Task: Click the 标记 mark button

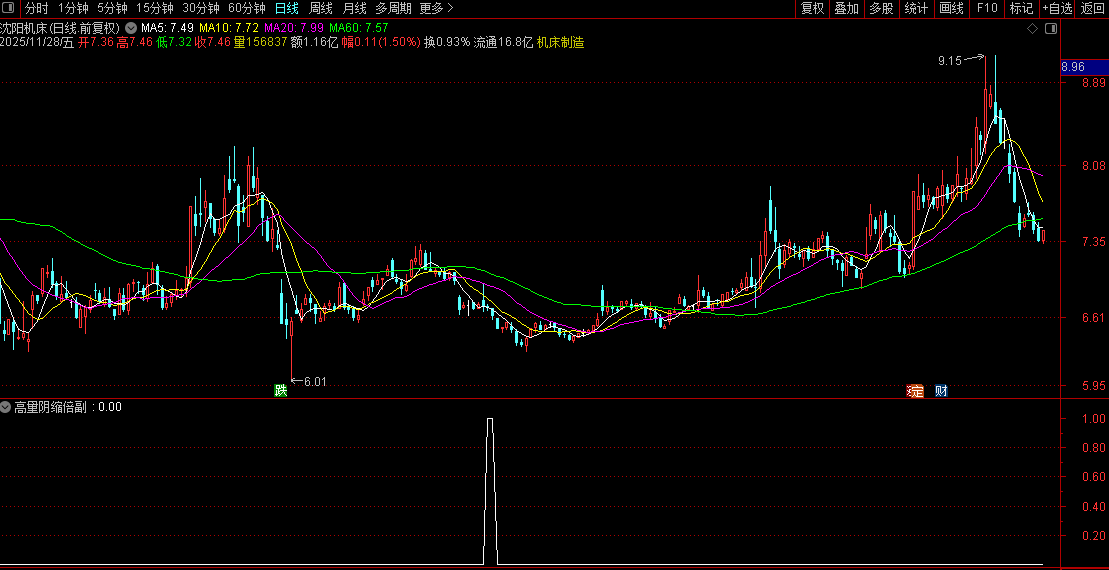Action: tap(1021, 8)
